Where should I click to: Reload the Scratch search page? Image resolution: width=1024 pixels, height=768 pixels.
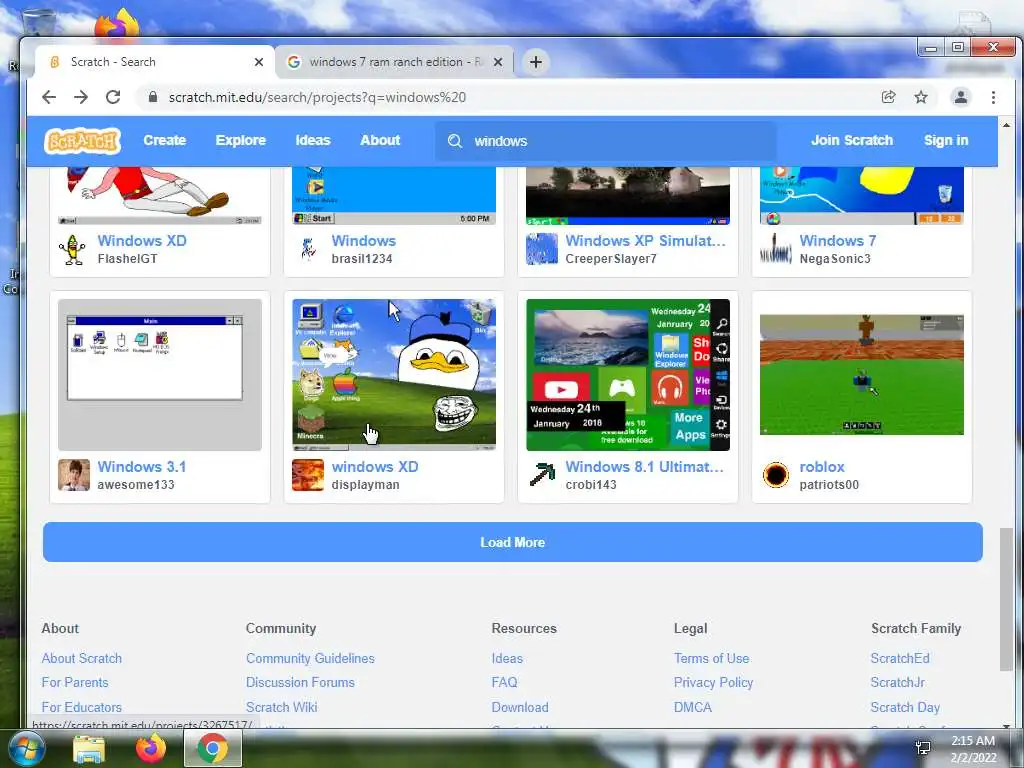pyautogui.click(x=113, y=97)
